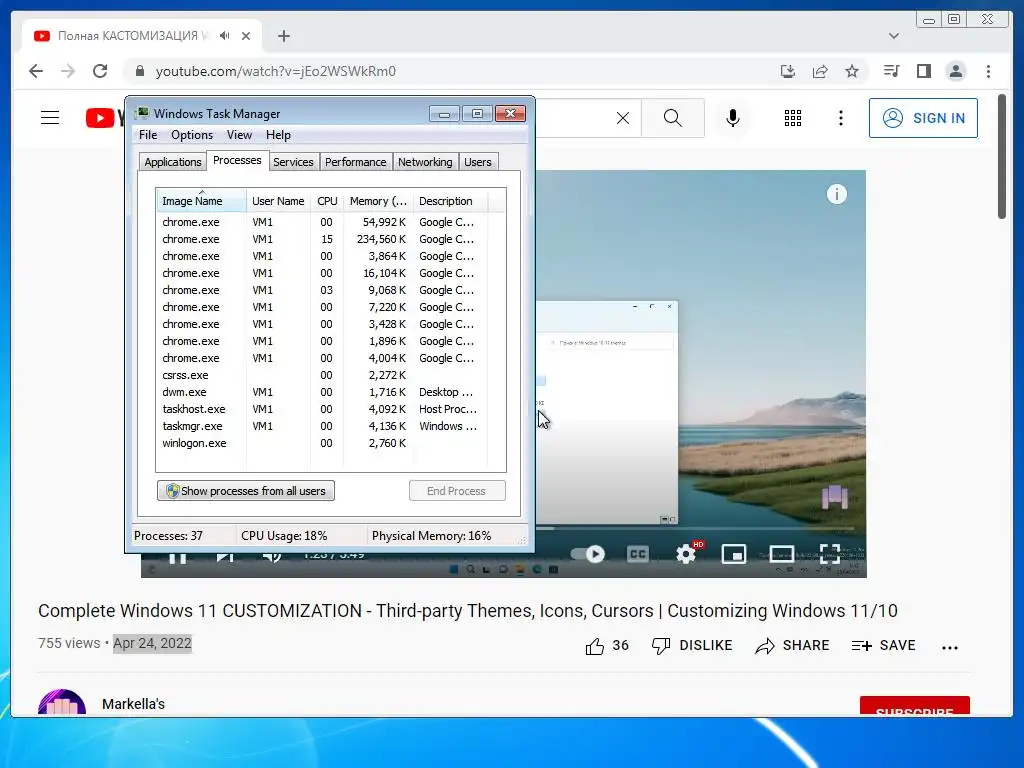Sort by User Name column header
1024x768 pixels.
pos(278,201)
